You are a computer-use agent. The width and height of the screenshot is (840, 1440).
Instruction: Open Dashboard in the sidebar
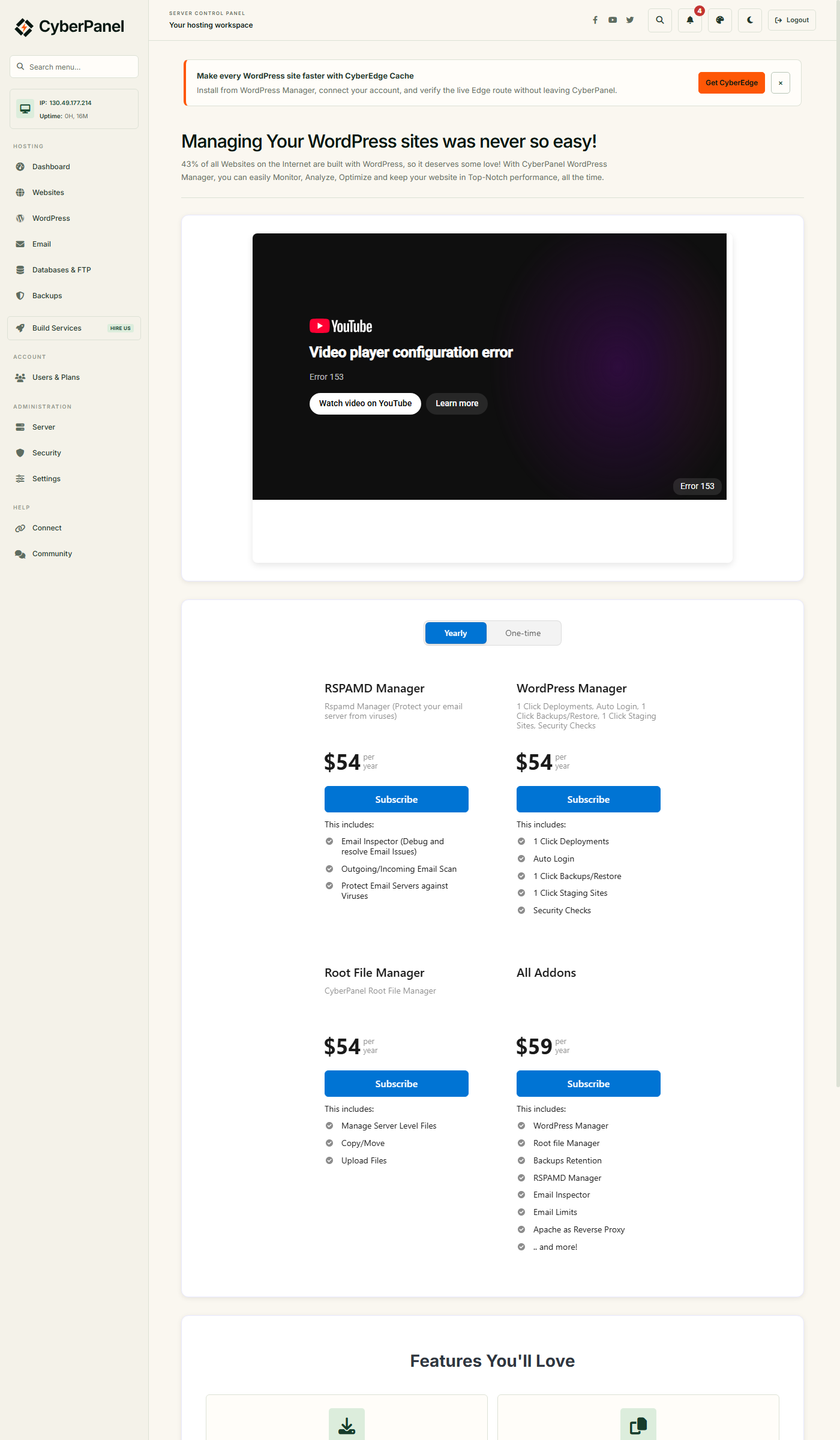coord(74,167)
